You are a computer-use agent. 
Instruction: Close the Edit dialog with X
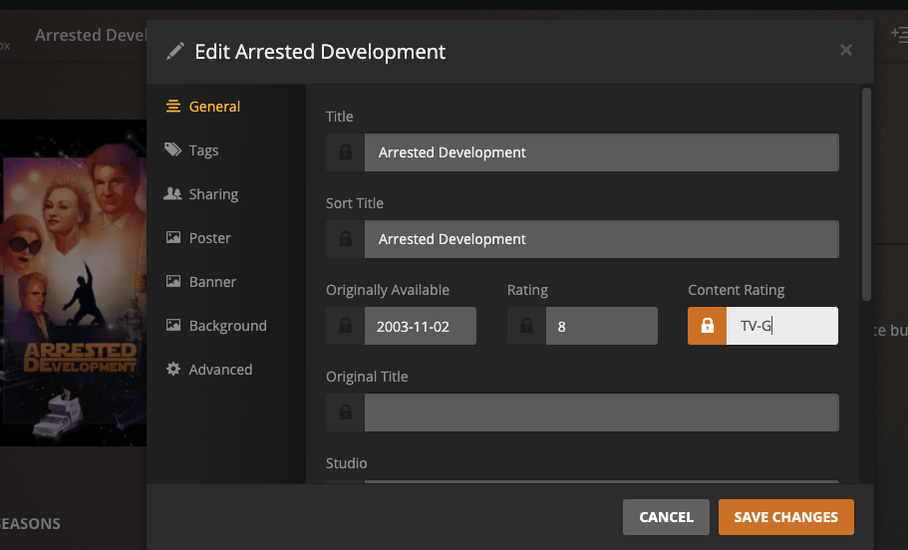pyautogui.click(x=846, y=50)
